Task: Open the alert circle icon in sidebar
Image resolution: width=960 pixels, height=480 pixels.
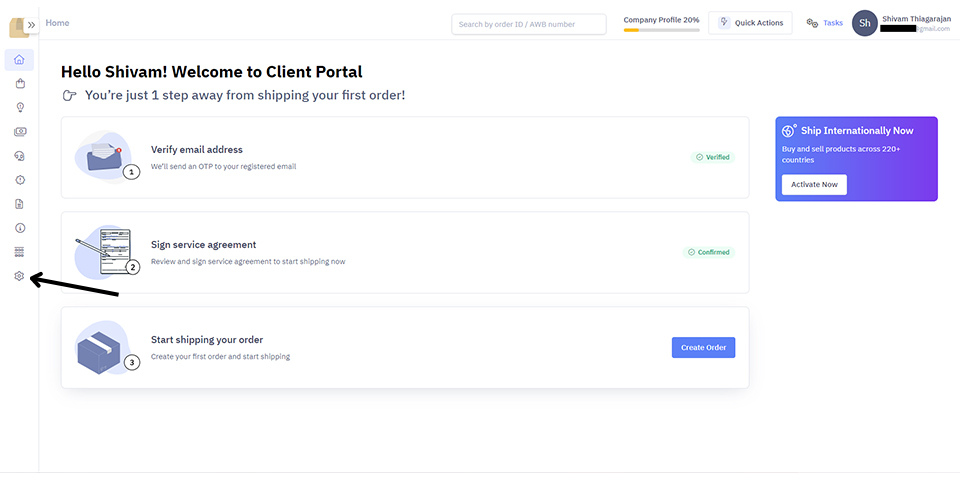Action: click(x=19, y=180)
